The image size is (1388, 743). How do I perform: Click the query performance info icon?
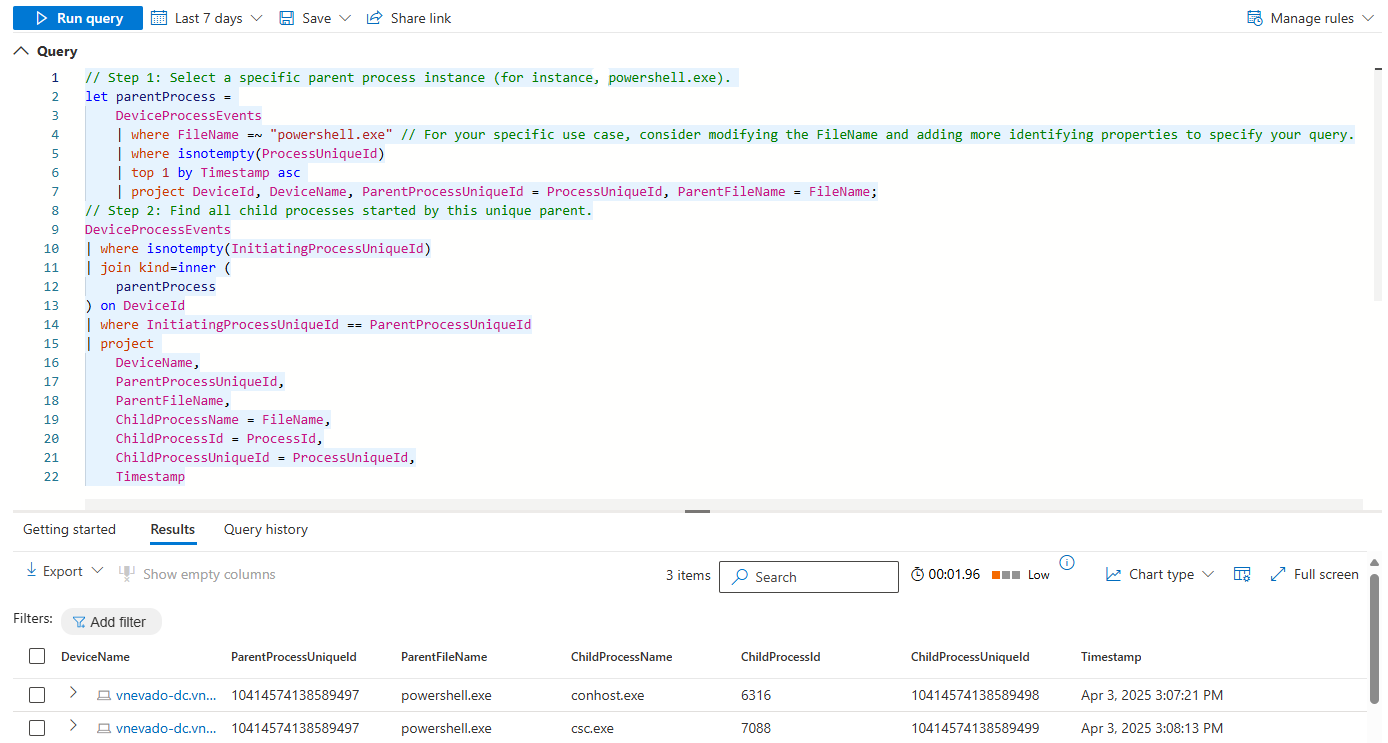click(x=1067, y=563)
